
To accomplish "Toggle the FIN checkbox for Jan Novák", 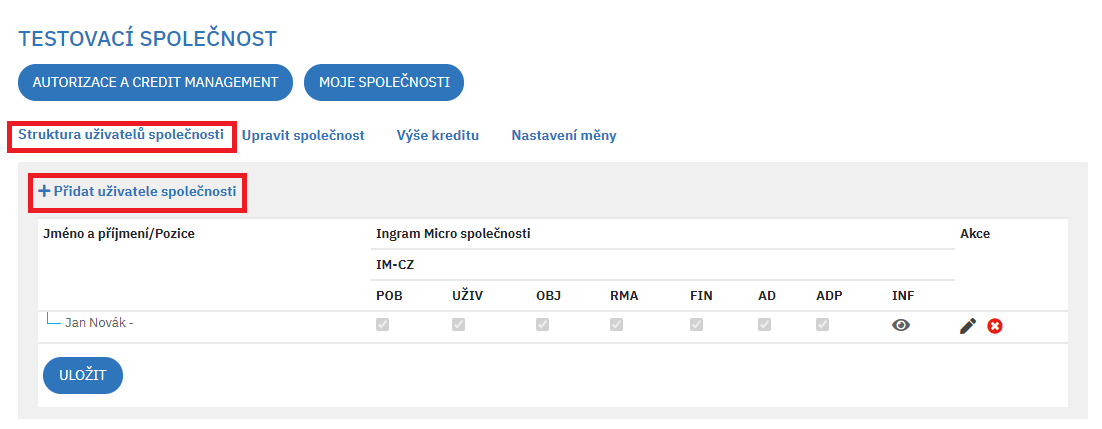I will (x=696, y=325).
